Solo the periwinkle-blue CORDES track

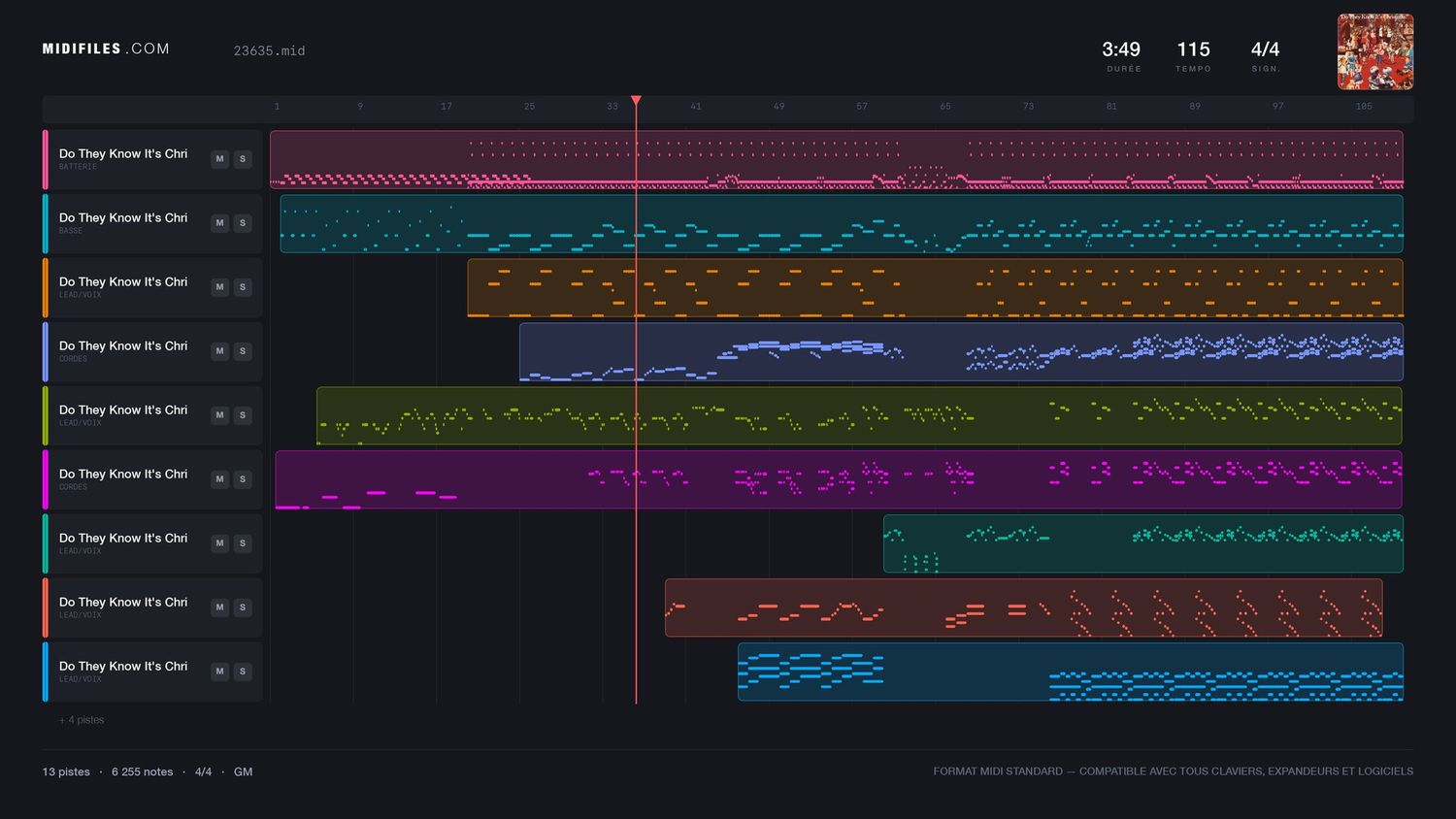pos(243,351)
